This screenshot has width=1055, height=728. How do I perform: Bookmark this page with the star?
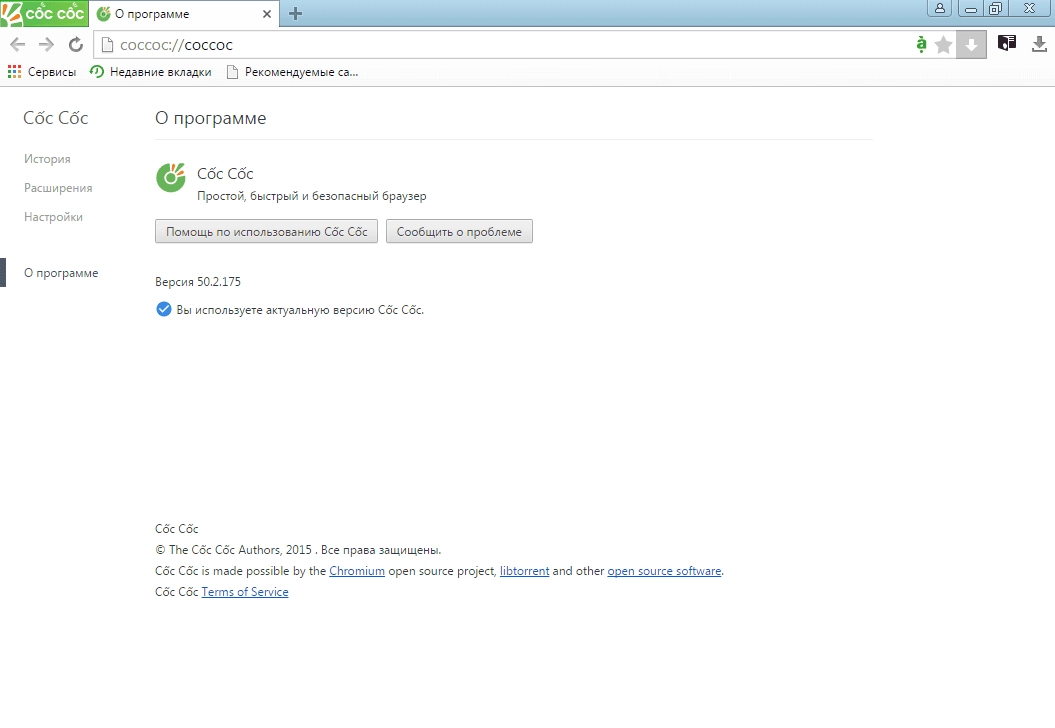pyautogui.click(x=944, y=45)
